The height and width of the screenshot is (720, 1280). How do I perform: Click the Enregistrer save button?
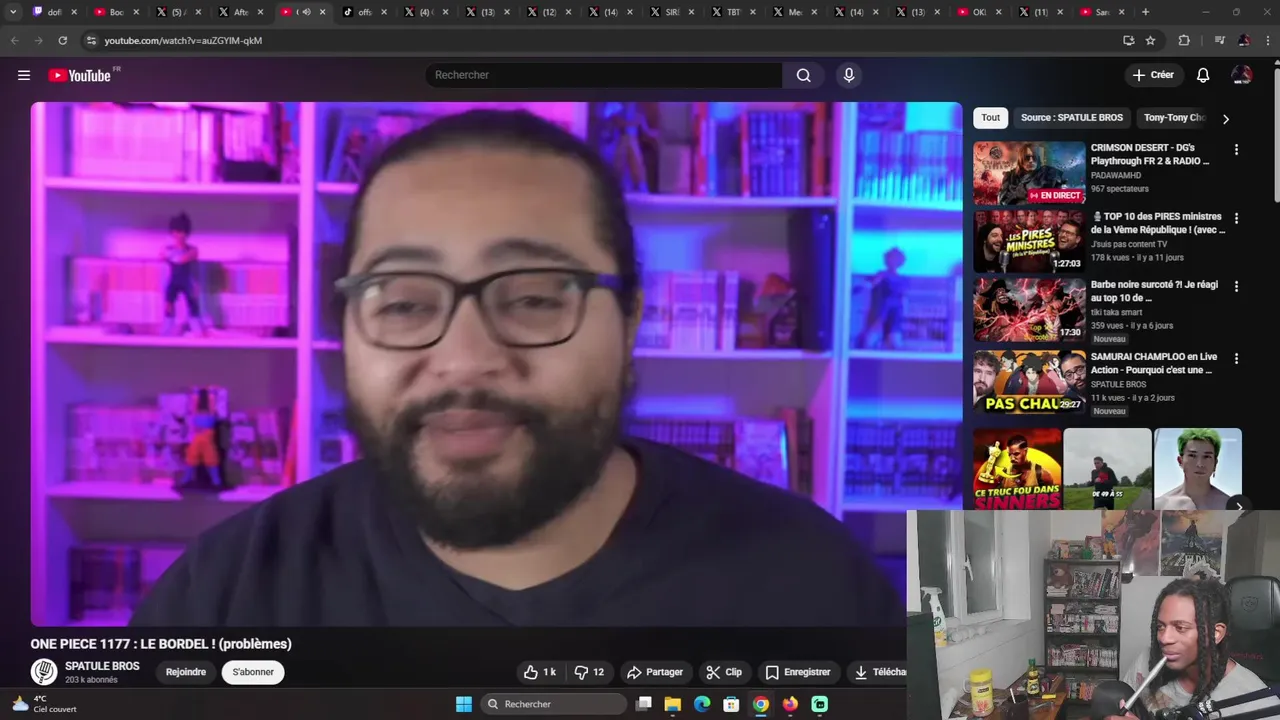[x=798, y=672]
